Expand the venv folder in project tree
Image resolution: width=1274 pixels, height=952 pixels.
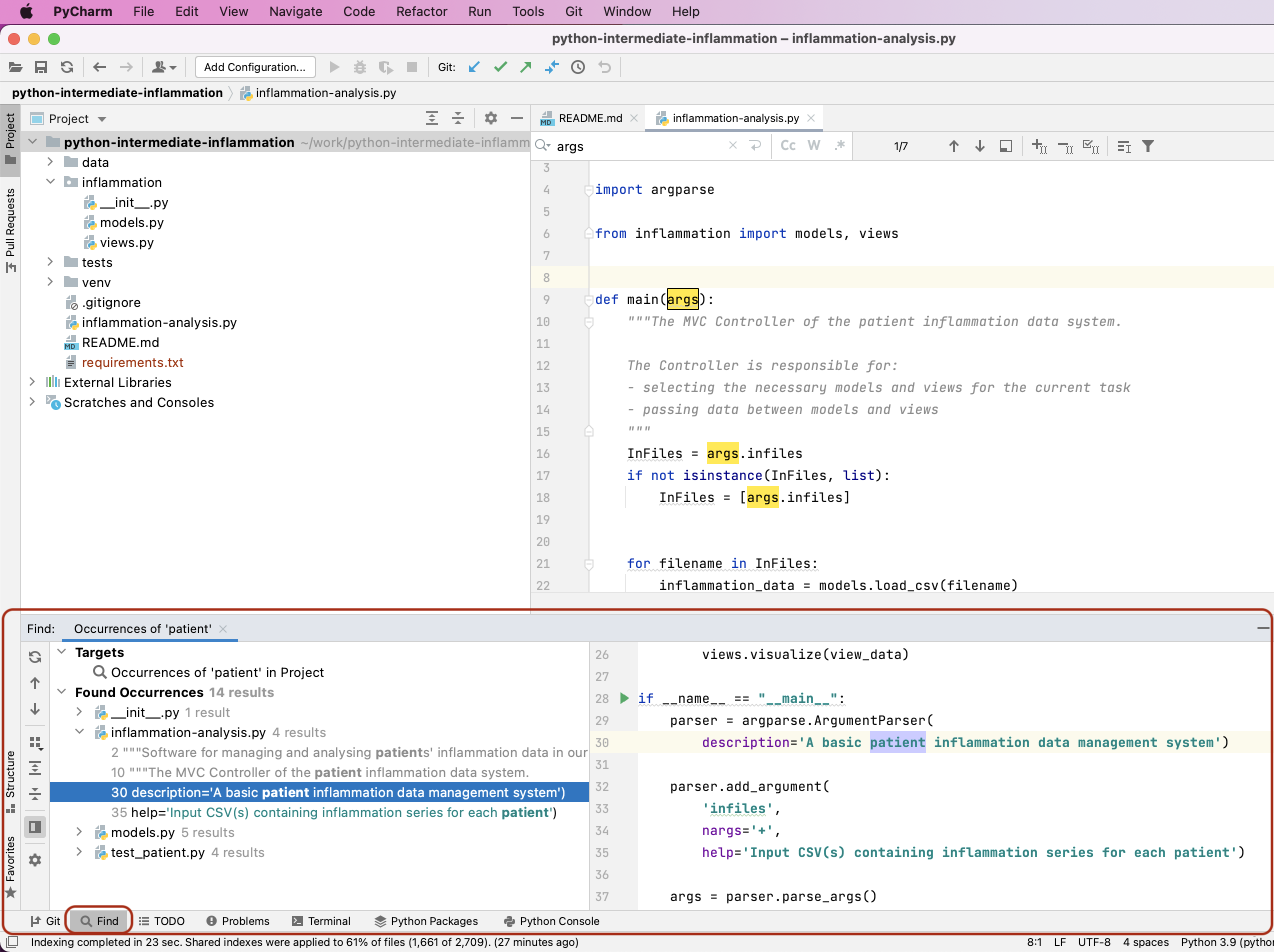(x=49, y=282)
